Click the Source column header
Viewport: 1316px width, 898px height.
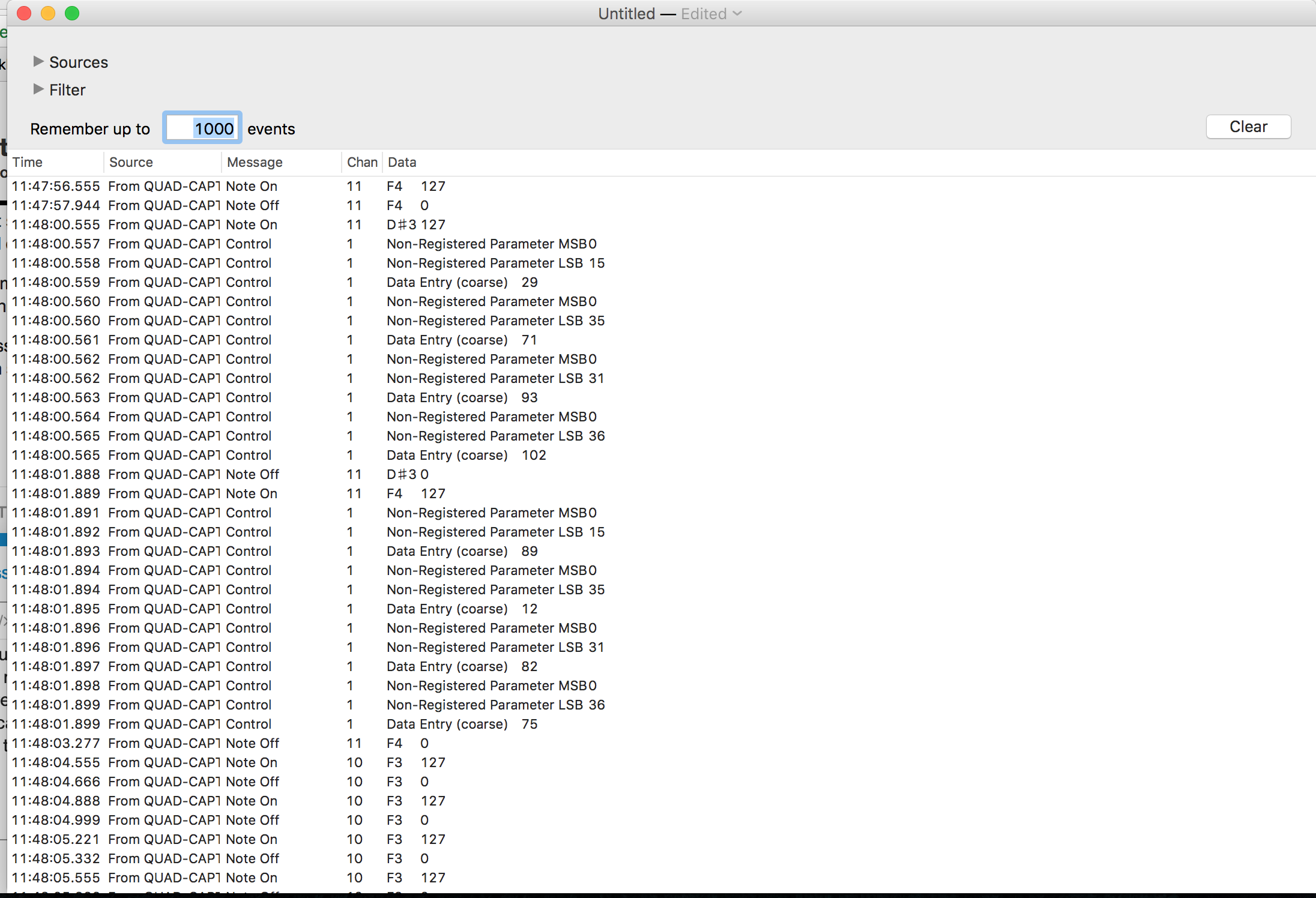pos(163,162)
